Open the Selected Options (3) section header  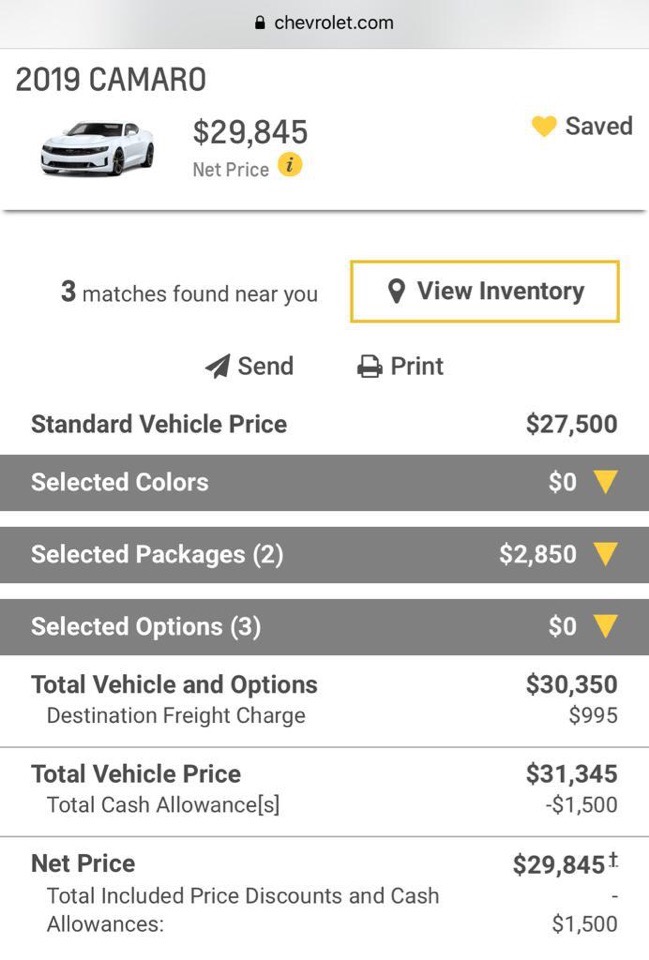(x=324, y=627)
